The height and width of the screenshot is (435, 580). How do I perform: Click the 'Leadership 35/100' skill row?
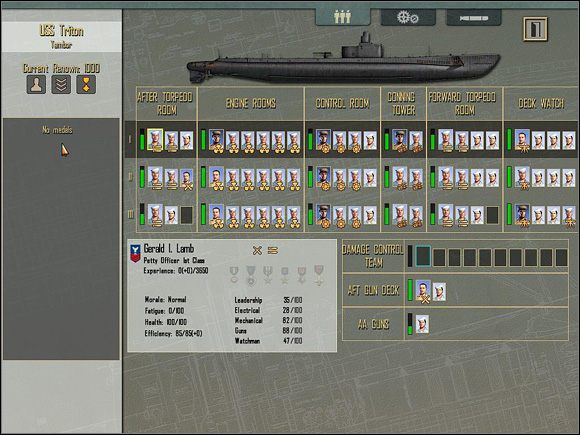(x=268, y=300)
